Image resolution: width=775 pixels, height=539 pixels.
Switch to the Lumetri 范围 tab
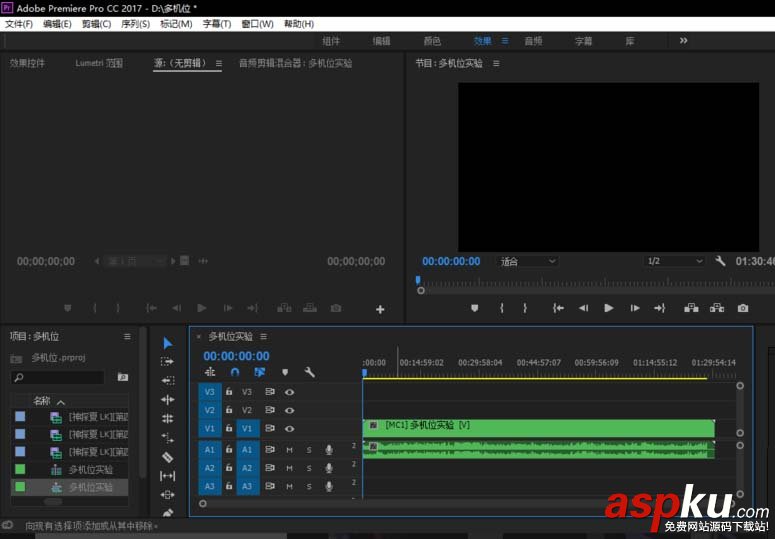pyautogui.click(x=99, y=63)
